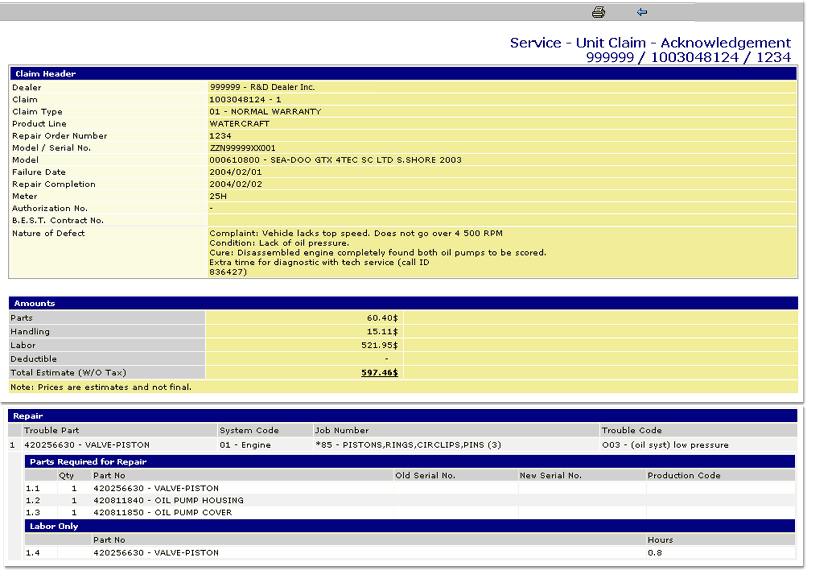
Task: Click the Deductible row label
Action: 34,359
